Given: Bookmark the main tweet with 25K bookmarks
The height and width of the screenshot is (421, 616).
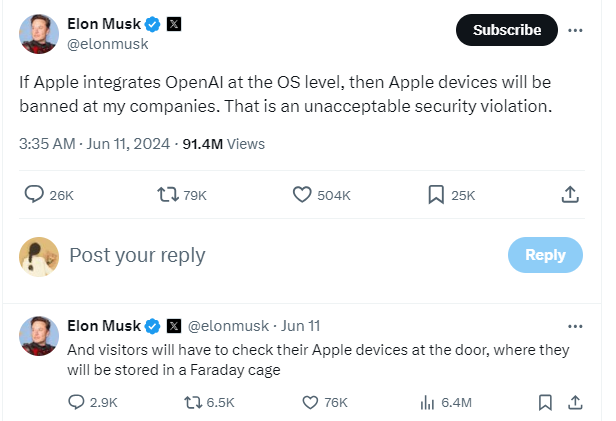Looking at the screenshot, I should tap(436, 195).
